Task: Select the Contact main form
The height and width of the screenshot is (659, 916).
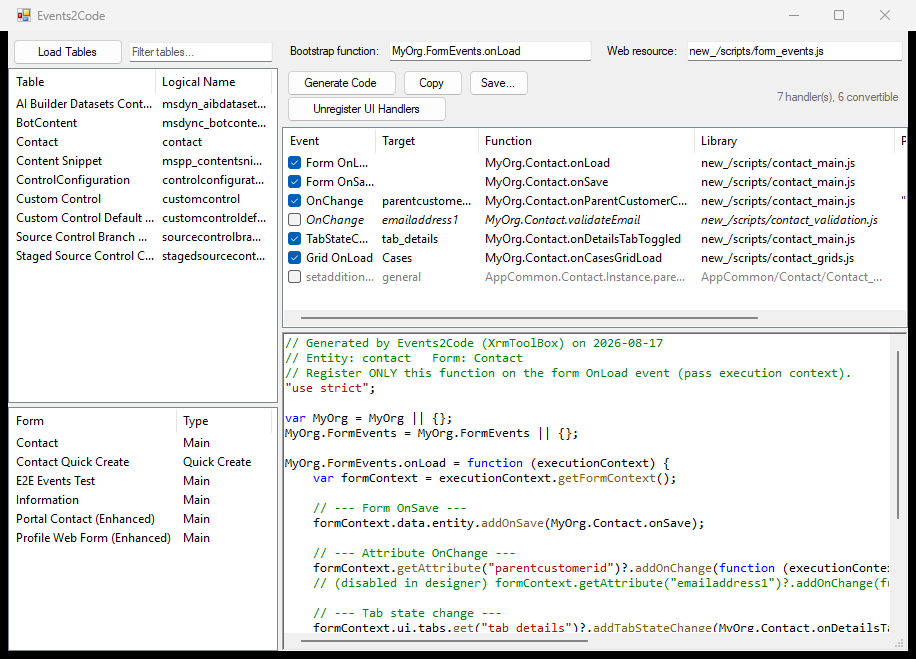Action: (142, 443)
